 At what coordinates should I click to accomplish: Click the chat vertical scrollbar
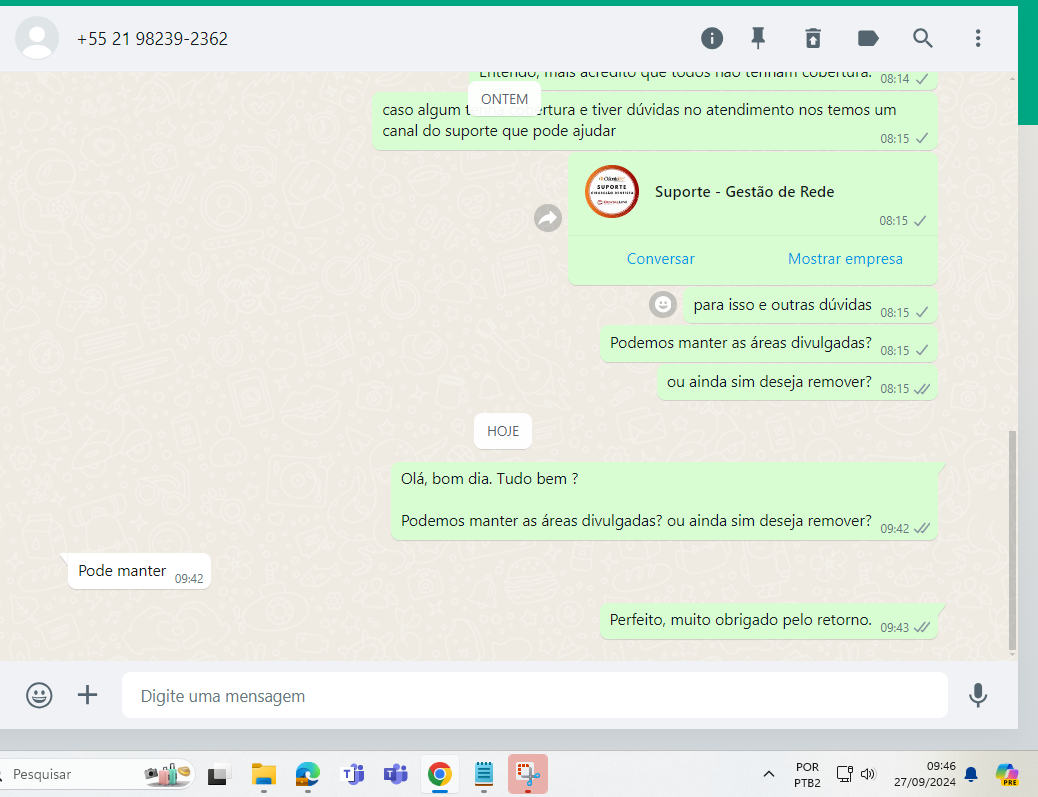(1012, 540)
